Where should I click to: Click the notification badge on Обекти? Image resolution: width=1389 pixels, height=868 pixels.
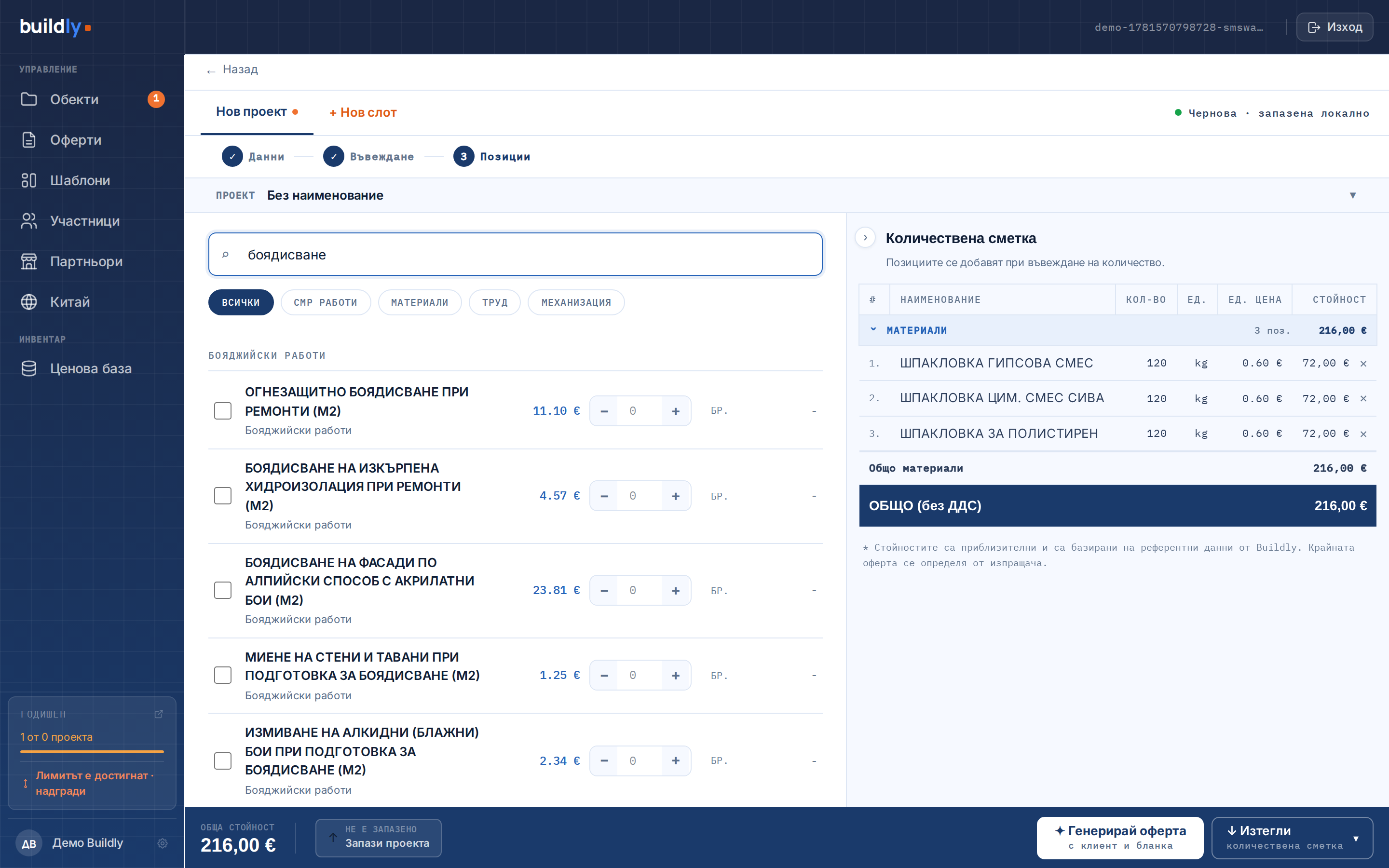[x=156, y=99]
